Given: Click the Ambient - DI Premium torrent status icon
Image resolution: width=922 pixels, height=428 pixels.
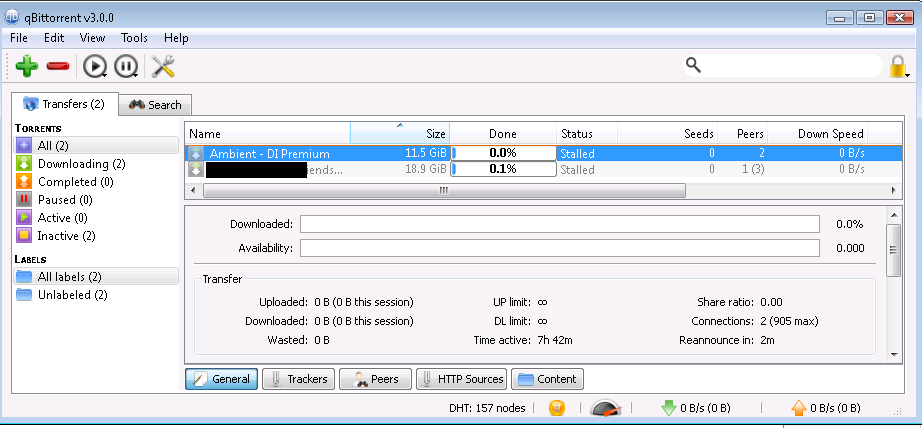Looking at the screenshot, I should point(196,153).
